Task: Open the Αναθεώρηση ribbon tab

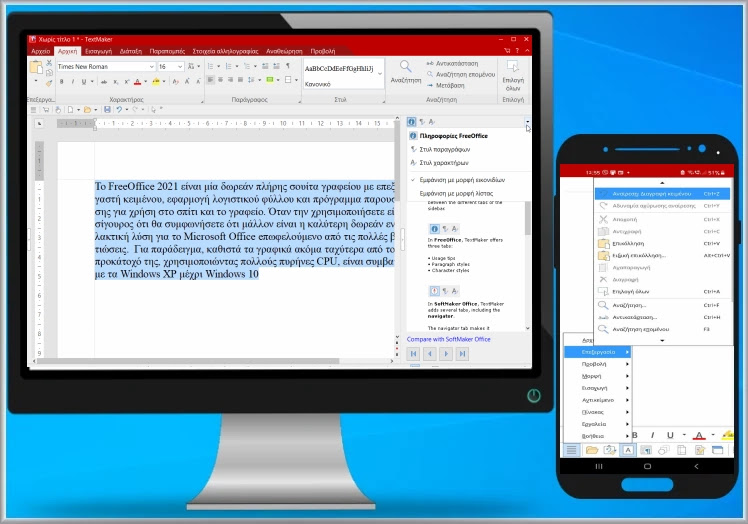Action: [284, 52]
